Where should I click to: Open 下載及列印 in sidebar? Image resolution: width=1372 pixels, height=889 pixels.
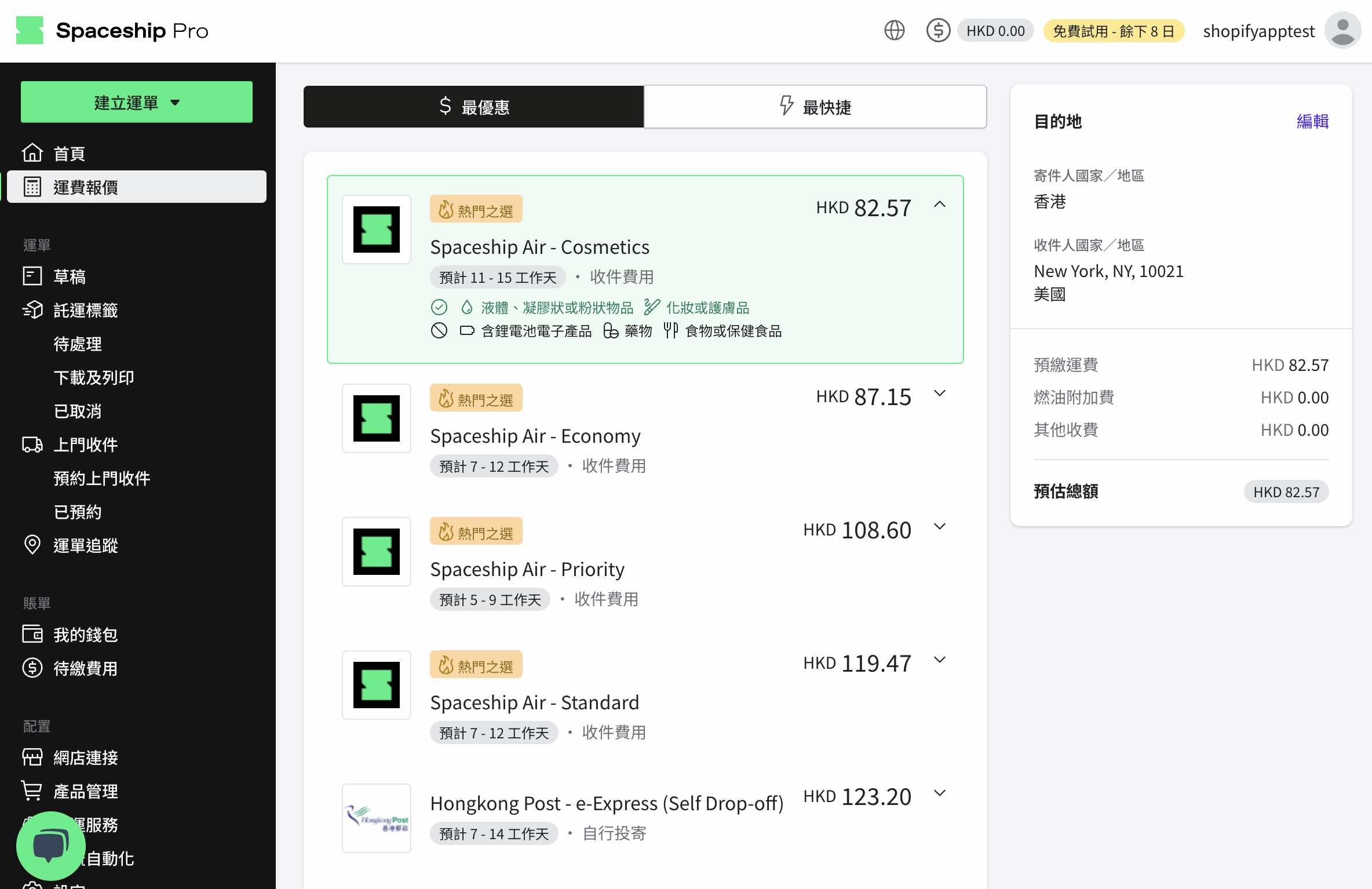click(x=94, y=377)
